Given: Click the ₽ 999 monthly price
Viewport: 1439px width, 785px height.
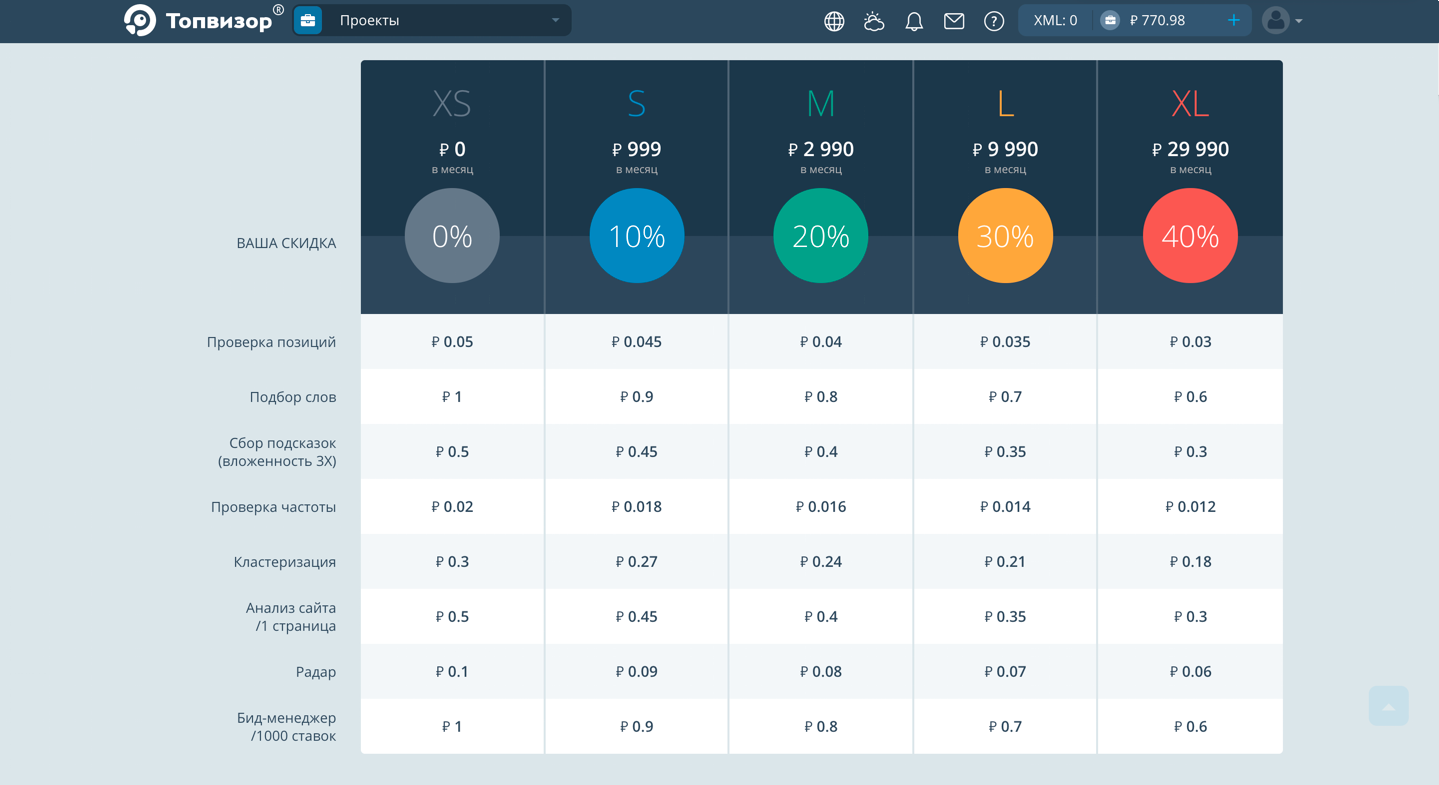Looking at the screenshot, I should click(636, 149).
